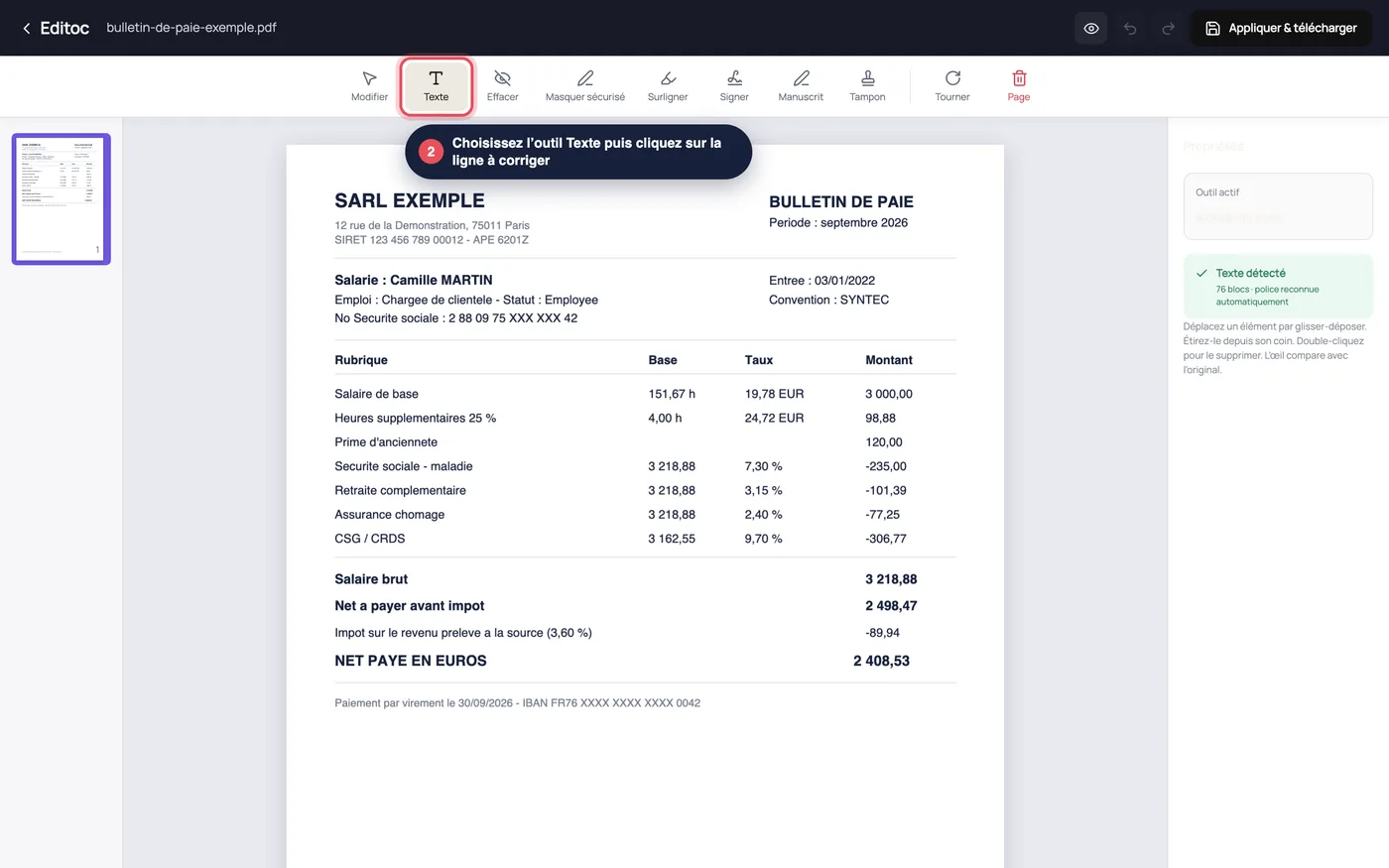Toggle the eye compare-with-original button
Image resolution: width=1389 pixels, height=868 pixels.
click(x=1091, y=28)
